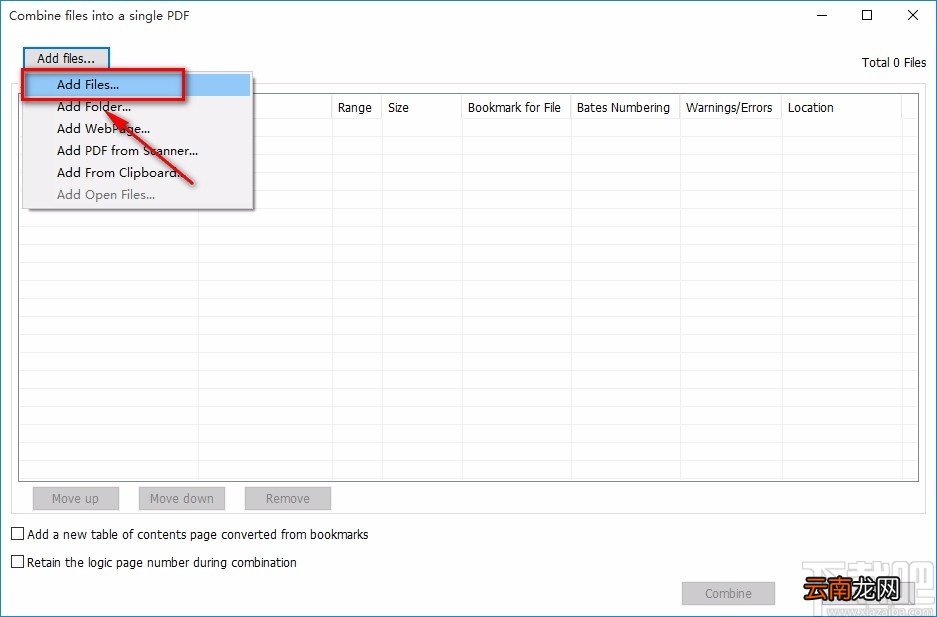Click the Move down button
The image size is (937, 617).
182,499
